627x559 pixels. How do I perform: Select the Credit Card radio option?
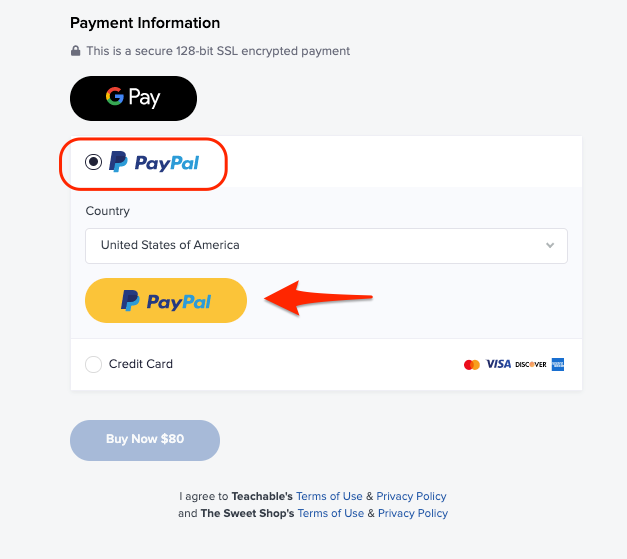[93, 364]
